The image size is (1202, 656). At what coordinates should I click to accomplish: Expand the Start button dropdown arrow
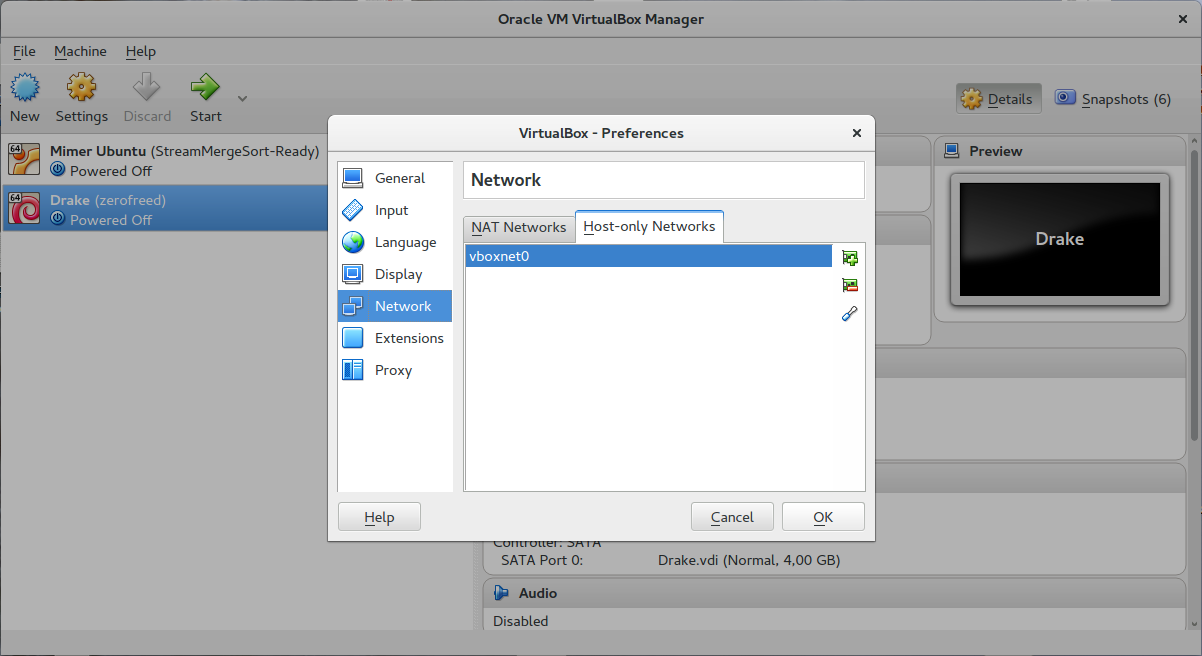coord(242,98)
